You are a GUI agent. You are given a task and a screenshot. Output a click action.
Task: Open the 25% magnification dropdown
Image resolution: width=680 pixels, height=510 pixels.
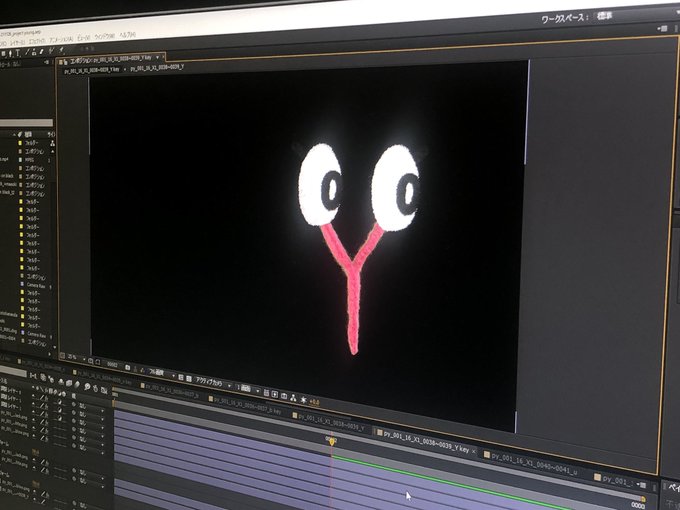point(75,357)
